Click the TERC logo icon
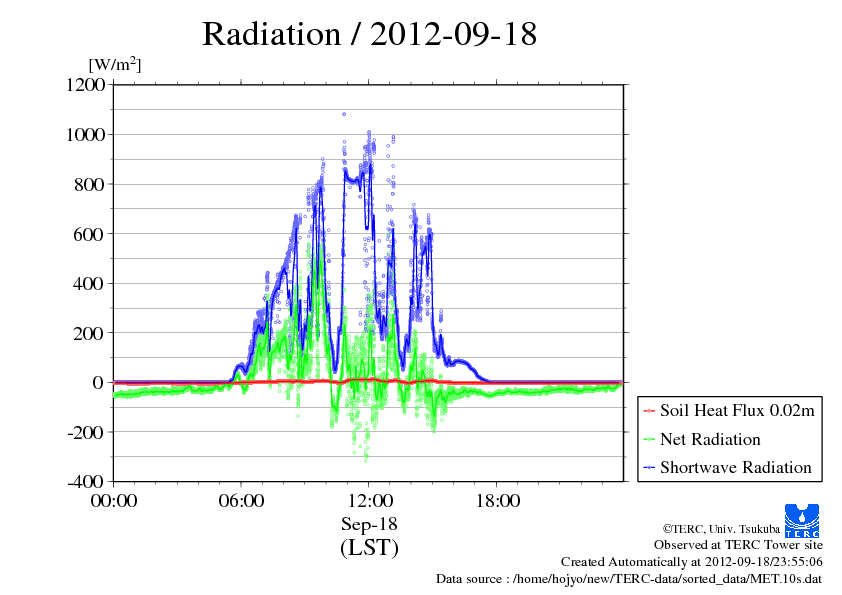 tap(802, 520)
